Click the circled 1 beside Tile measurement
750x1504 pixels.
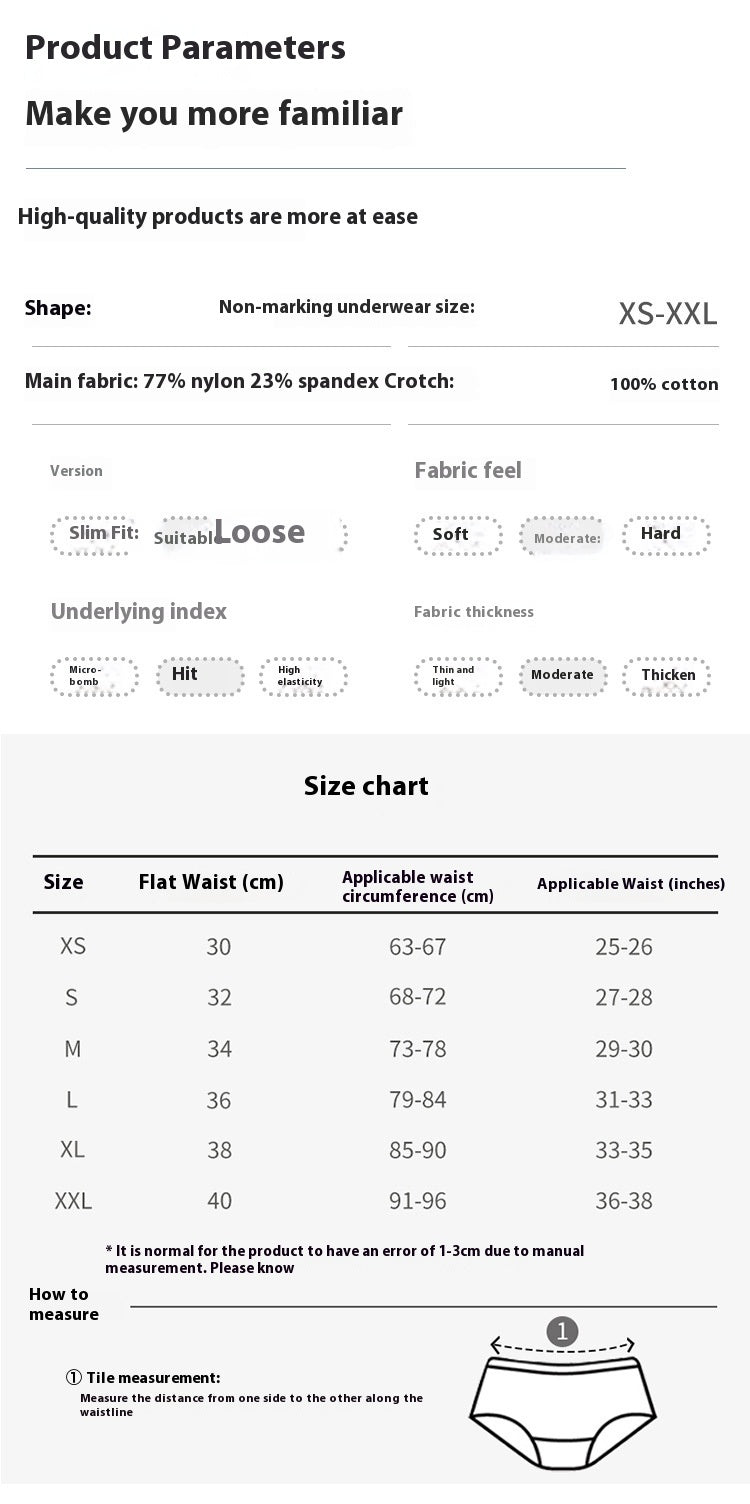[x=73, y=1378]
